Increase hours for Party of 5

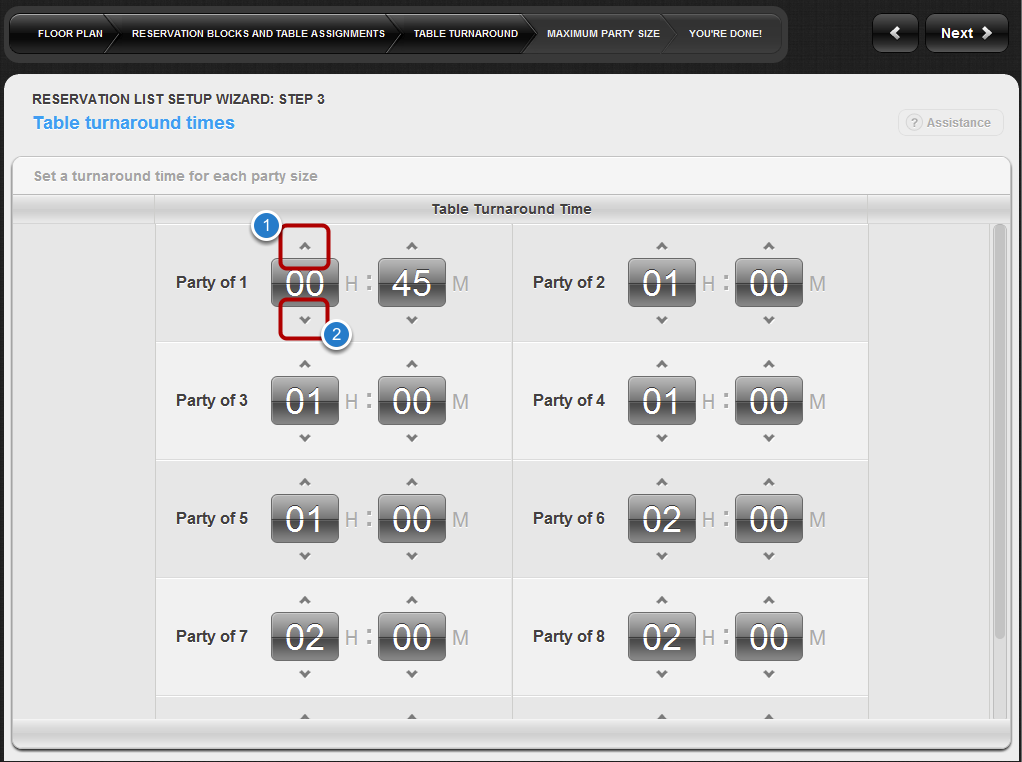click(x=305, y=483)
